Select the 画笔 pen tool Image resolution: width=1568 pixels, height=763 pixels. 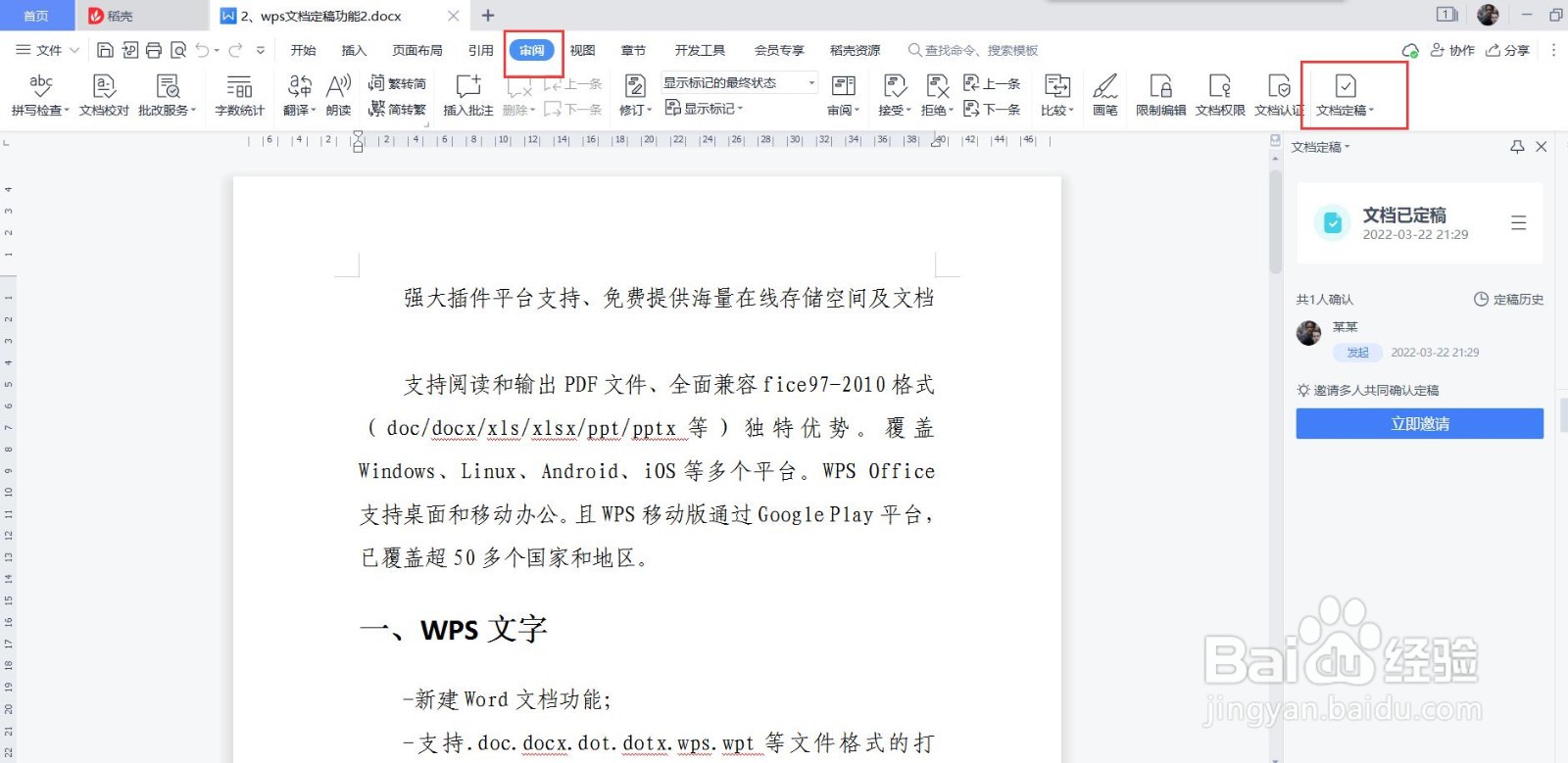(x=1105, y=96)
